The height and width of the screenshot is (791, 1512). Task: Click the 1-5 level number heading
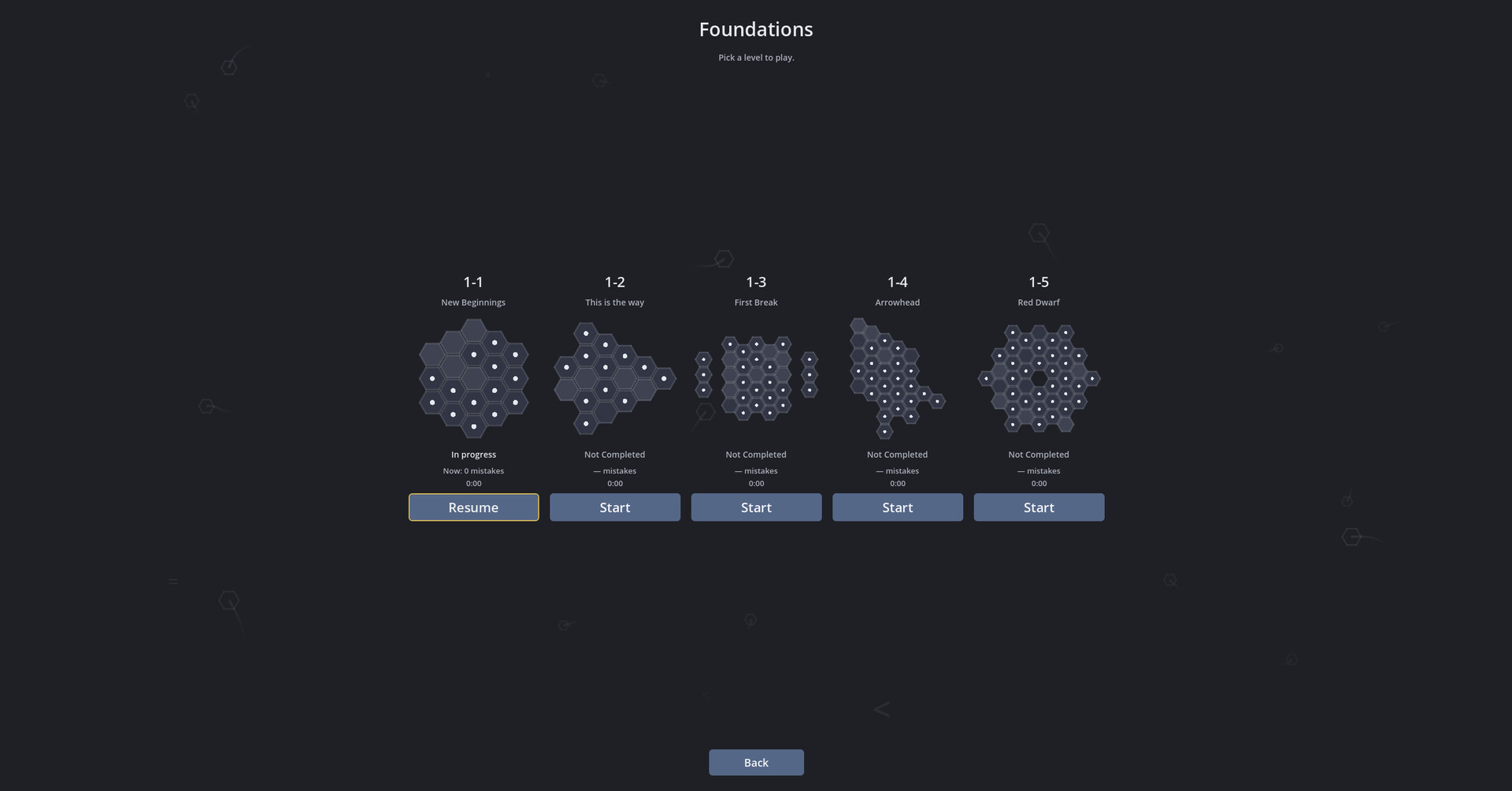[x=1039, y=282]
